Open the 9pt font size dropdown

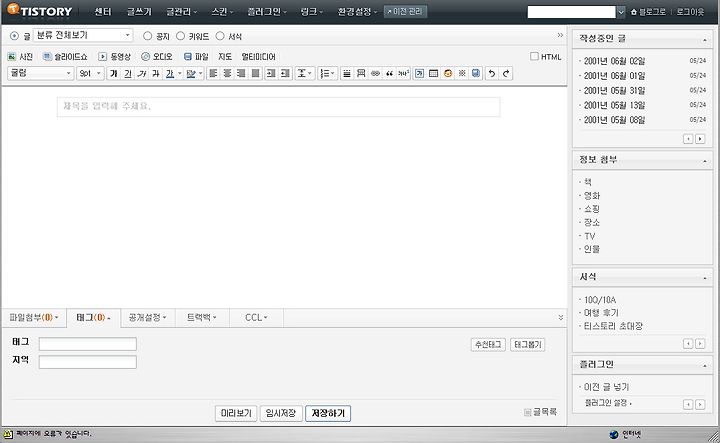coord(90,73)
